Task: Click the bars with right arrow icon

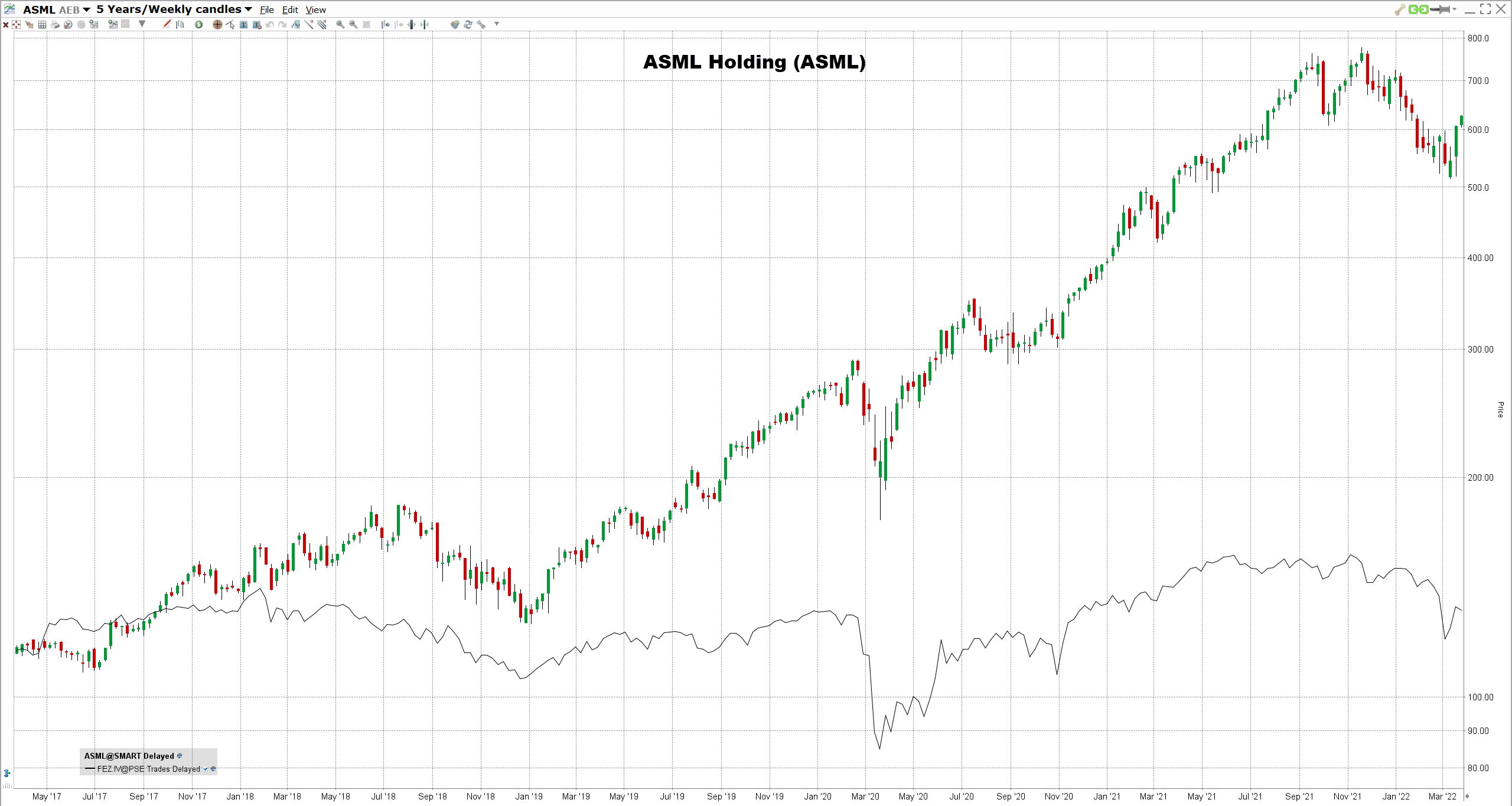Action: pyautogui.click(x=385, y=24)
